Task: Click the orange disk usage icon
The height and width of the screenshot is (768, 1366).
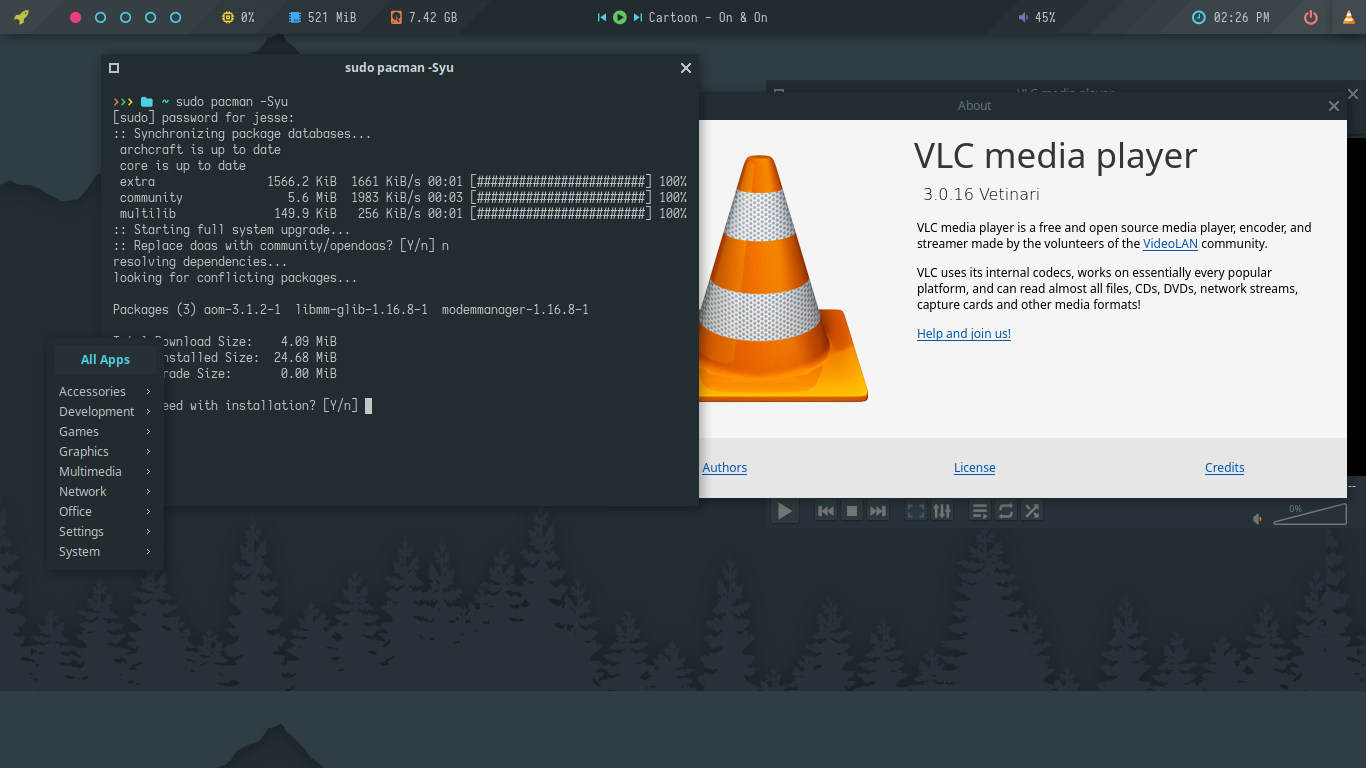Action: pyautogui.click(x=396, y=18)
